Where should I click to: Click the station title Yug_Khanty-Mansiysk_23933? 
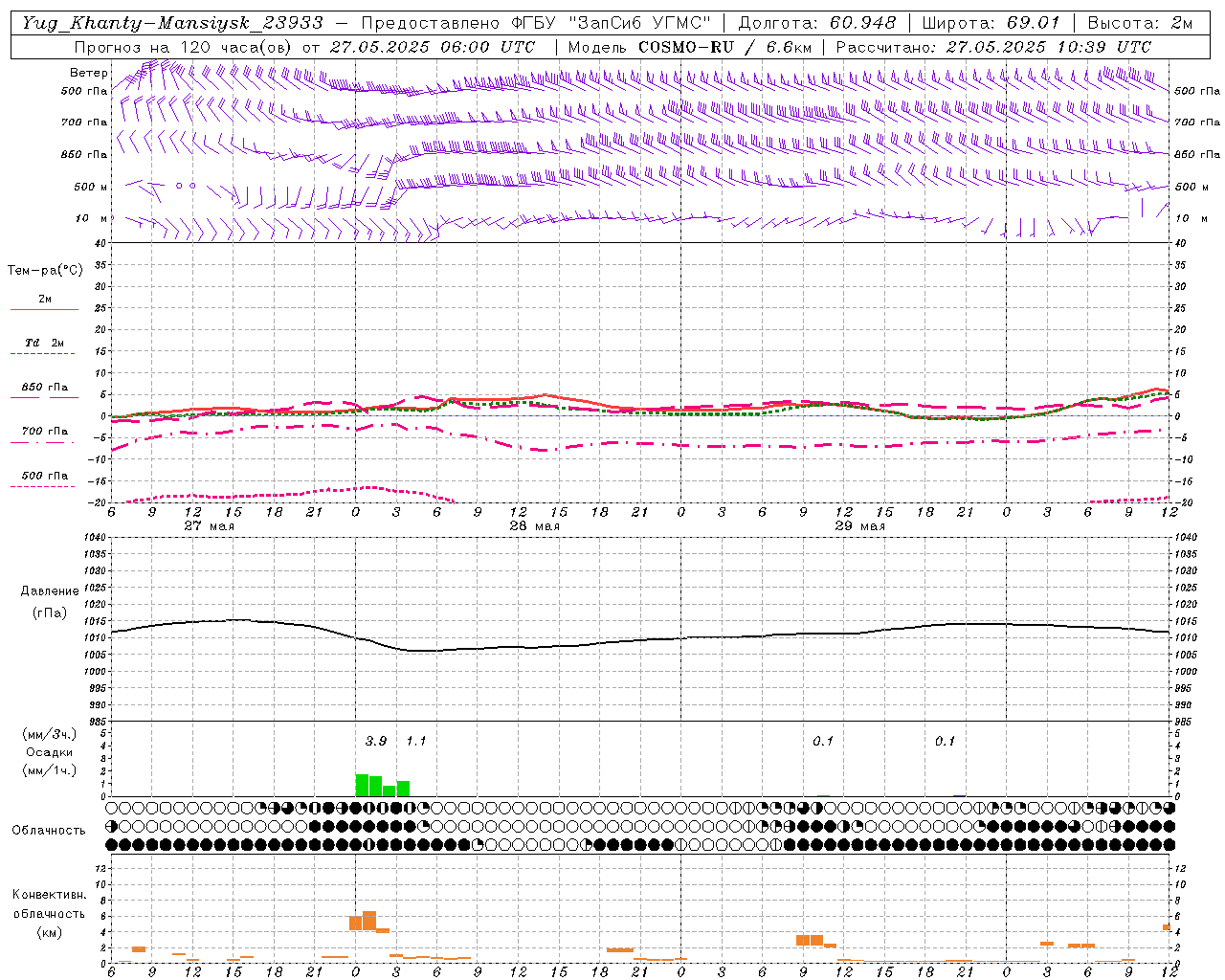pos(172,23)
